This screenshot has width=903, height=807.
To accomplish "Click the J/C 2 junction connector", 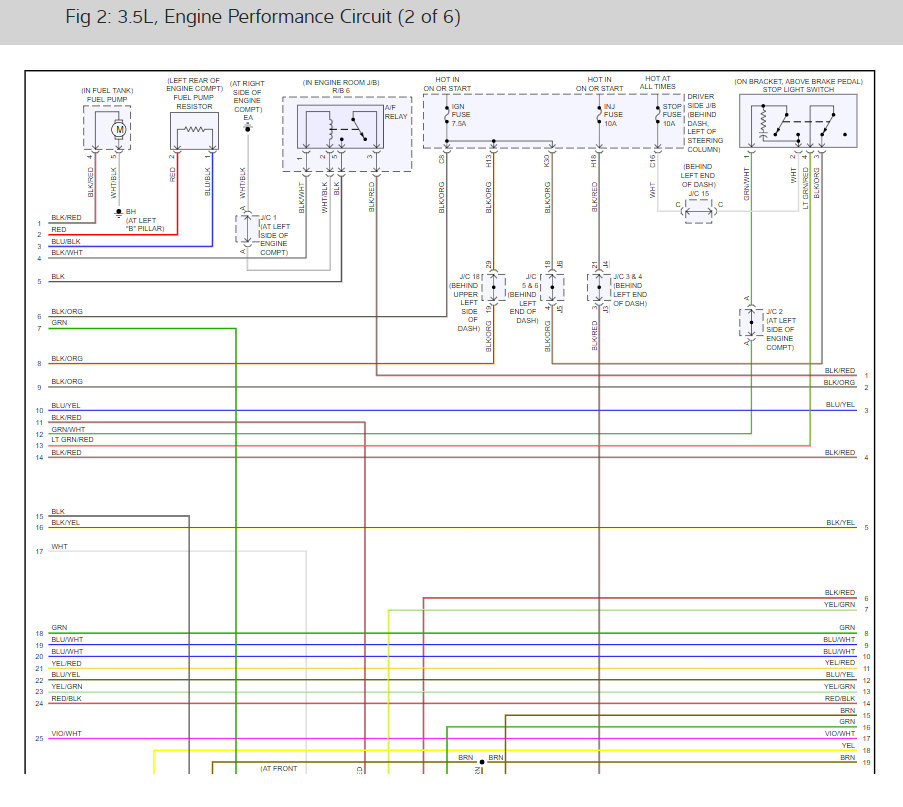I will pyautogui.click(x=751, y=323).
